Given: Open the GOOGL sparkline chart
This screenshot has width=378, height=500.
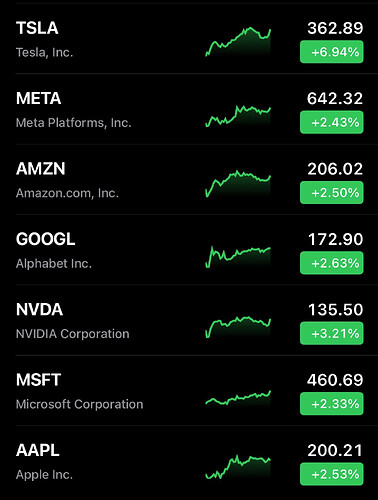Looking at the screenshot, I should [x=238, y=257].
